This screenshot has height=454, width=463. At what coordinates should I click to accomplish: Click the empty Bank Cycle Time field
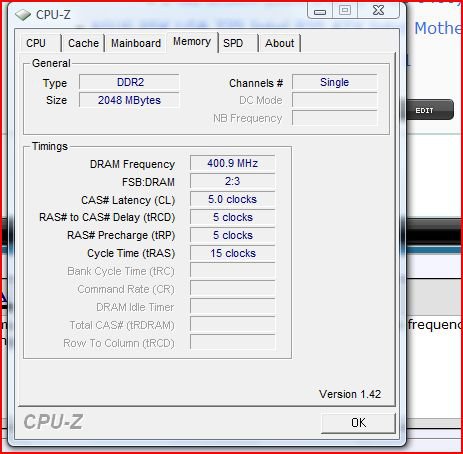(x=233, y=271)
